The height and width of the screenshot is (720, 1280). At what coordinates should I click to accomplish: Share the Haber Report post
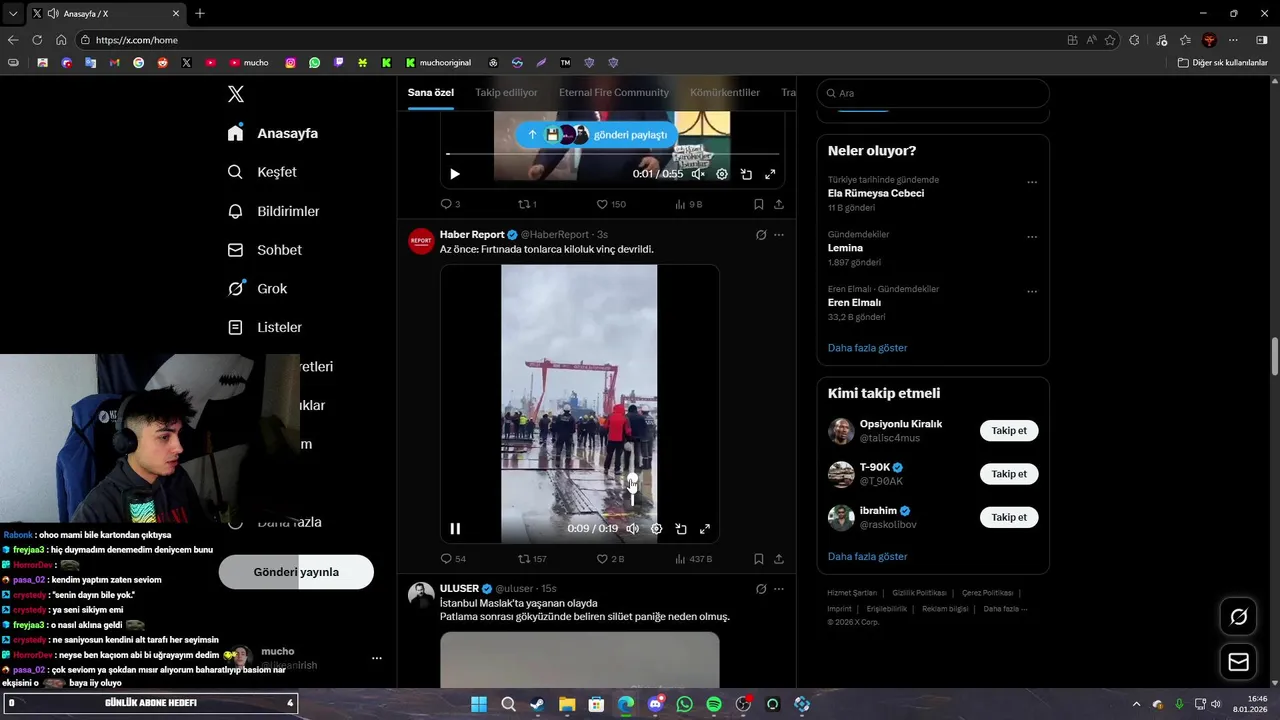point(779,559)
